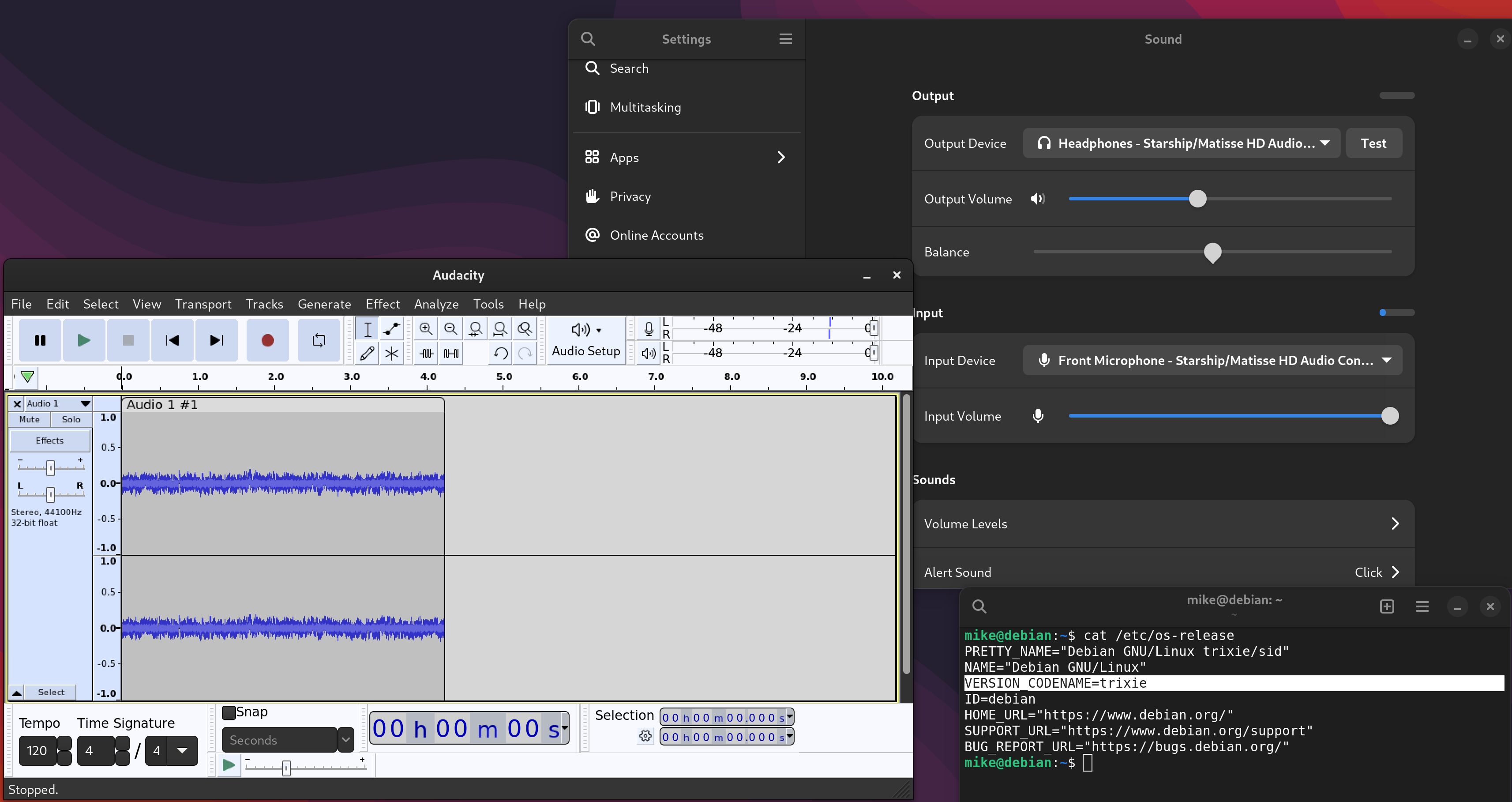Click the Tempo 120 field
1512x802 pixels.
pos(37,751)
